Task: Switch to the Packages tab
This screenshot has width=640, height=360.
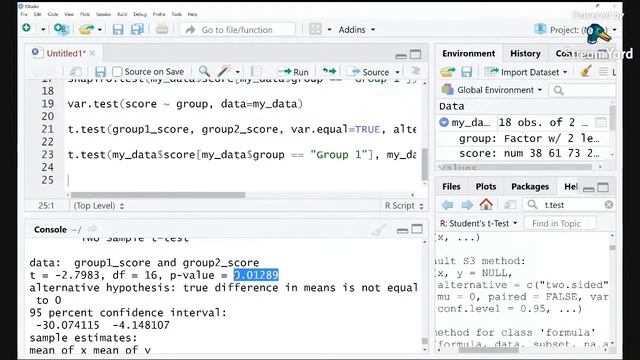Action: point(530,187)
